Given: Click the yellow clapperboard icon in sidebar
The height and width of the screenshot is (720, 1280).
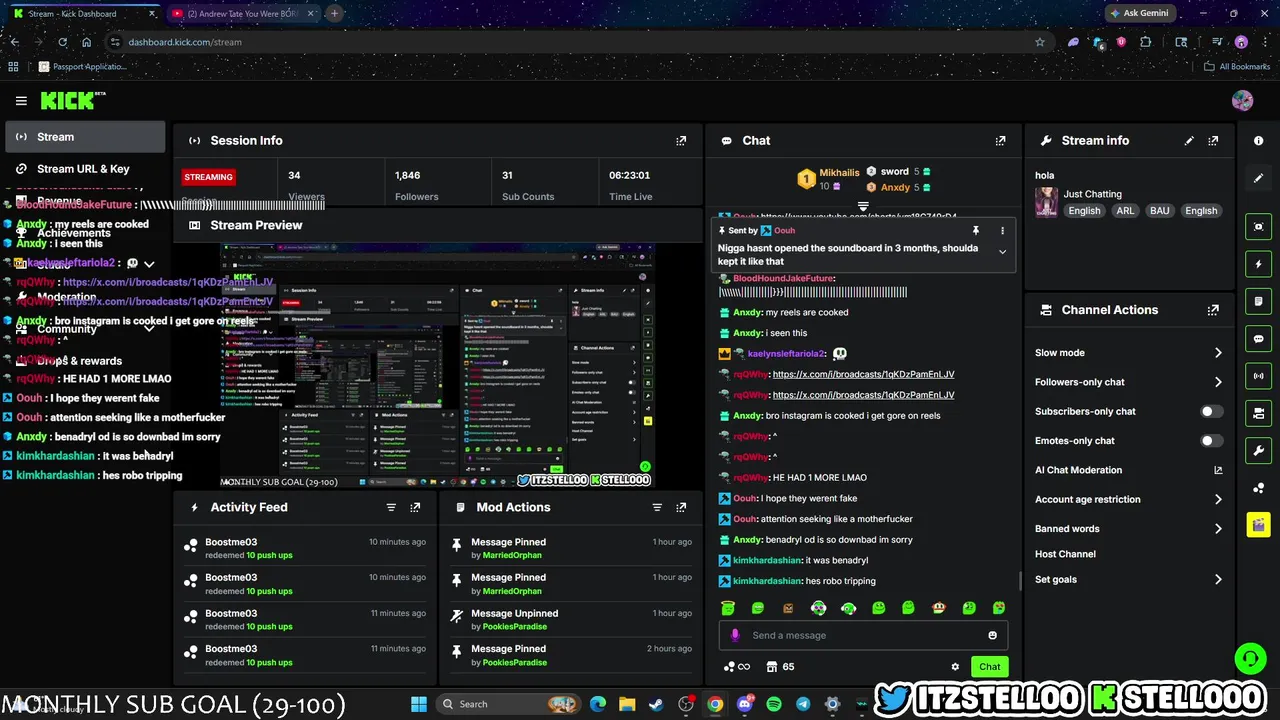Looking at the screenshot, I should (x=1258, y=525).
